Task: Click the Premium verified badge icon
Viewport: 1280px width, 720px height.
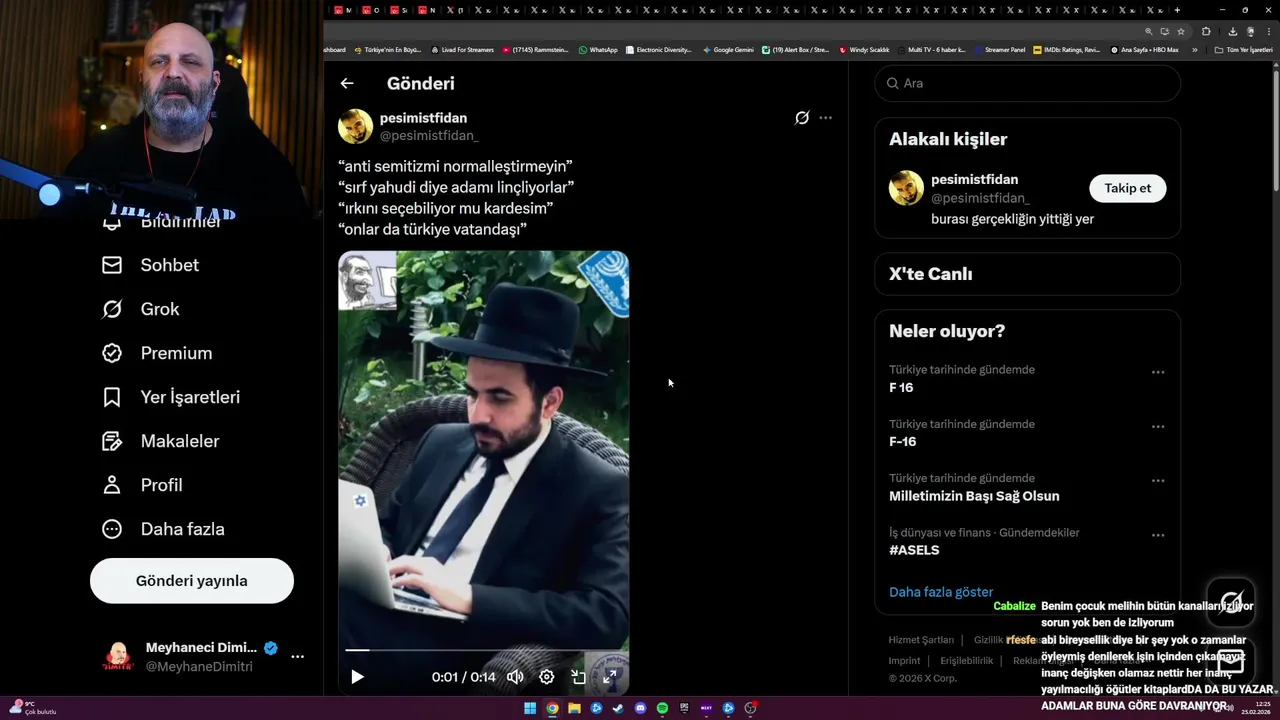Action: (112, 353)
